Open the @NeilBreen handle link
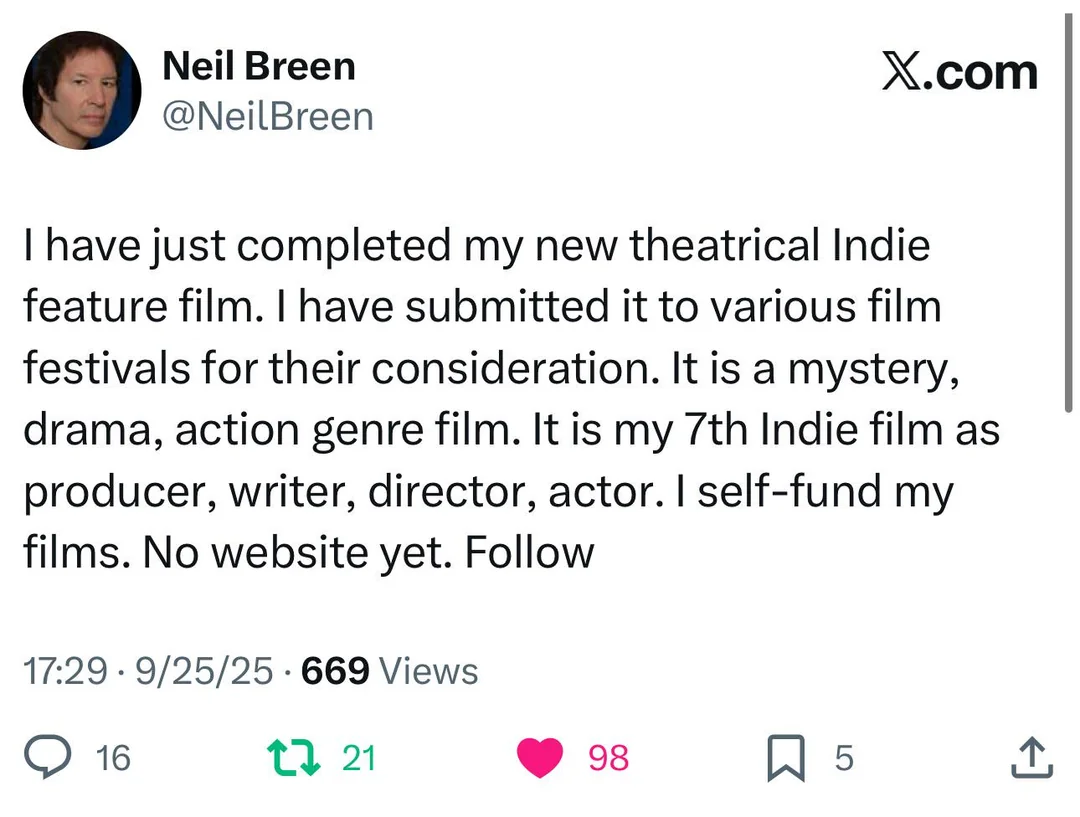Viewport: 1080px width, 817px height. [267, 117]
